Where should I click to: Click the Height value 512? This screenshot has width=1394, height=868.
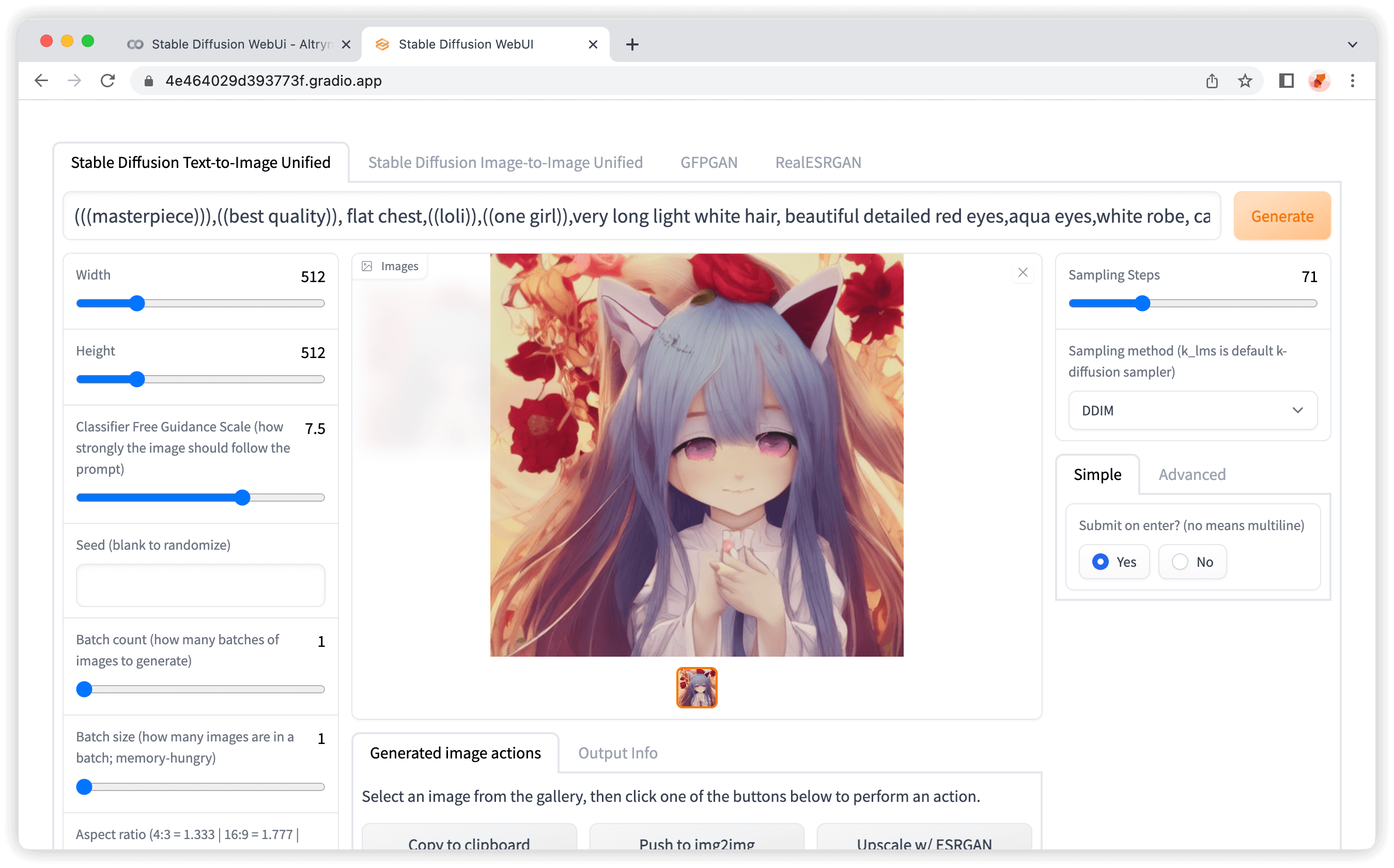click(313, 352)
